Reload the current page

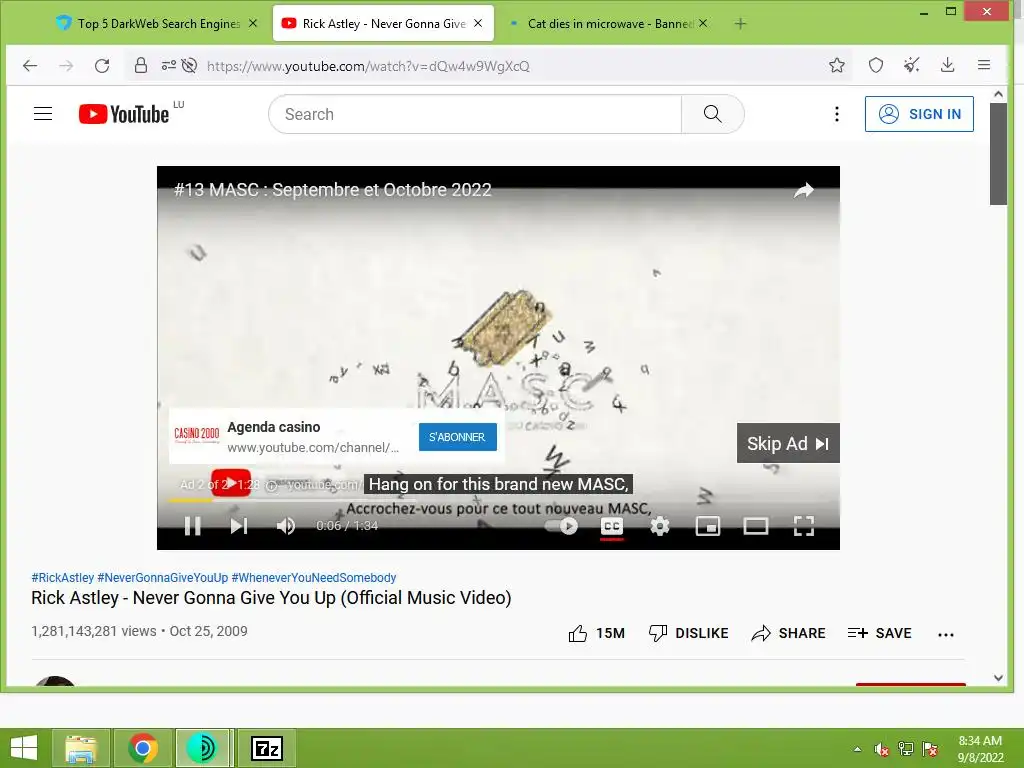(x=102, y=65)
